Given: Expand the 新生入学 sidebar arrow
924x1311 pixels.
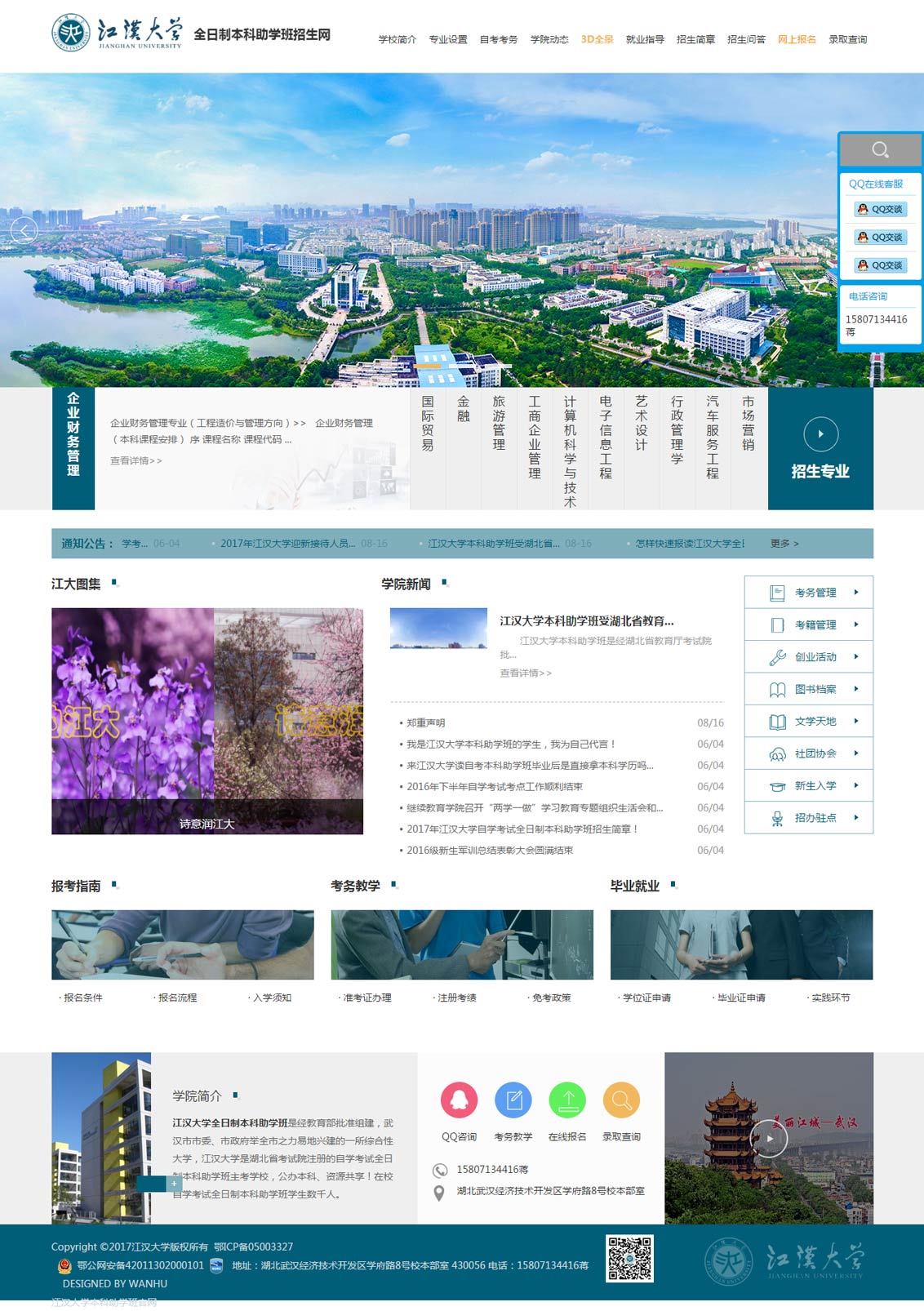Looking at the screenshot, I should coord(855,785).
